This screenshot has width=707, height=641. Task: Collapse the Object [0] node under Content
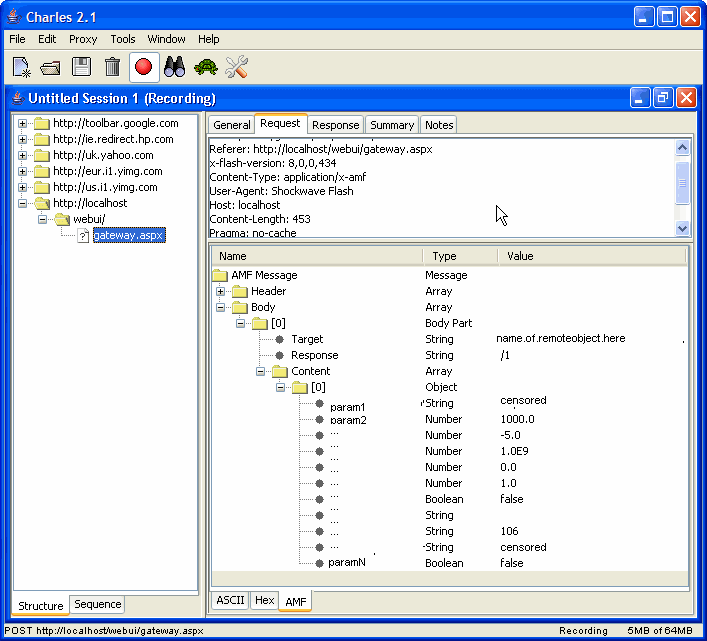point(280,387)
